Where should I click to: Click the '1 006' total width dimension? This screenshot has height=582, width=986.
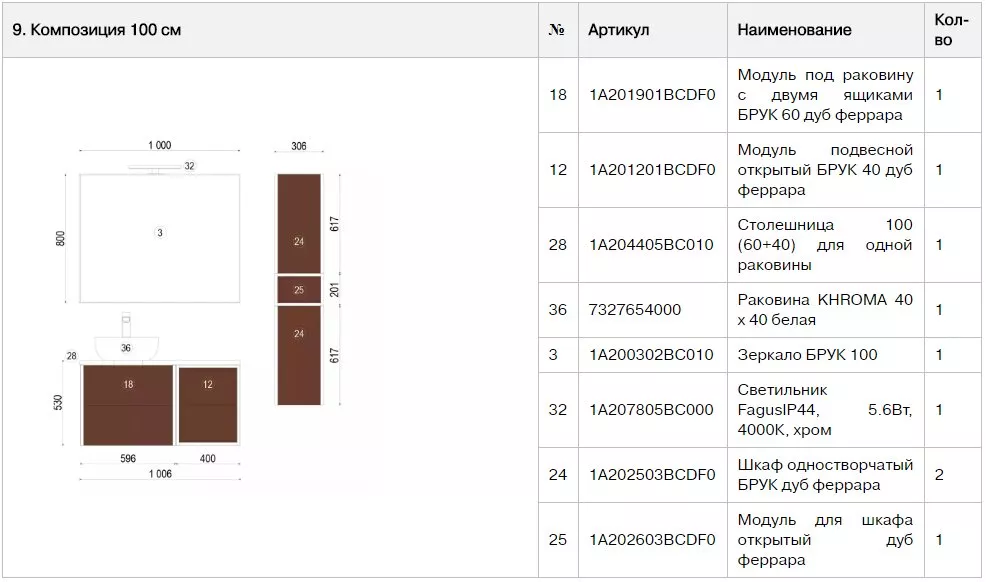(x=160, y=474)
